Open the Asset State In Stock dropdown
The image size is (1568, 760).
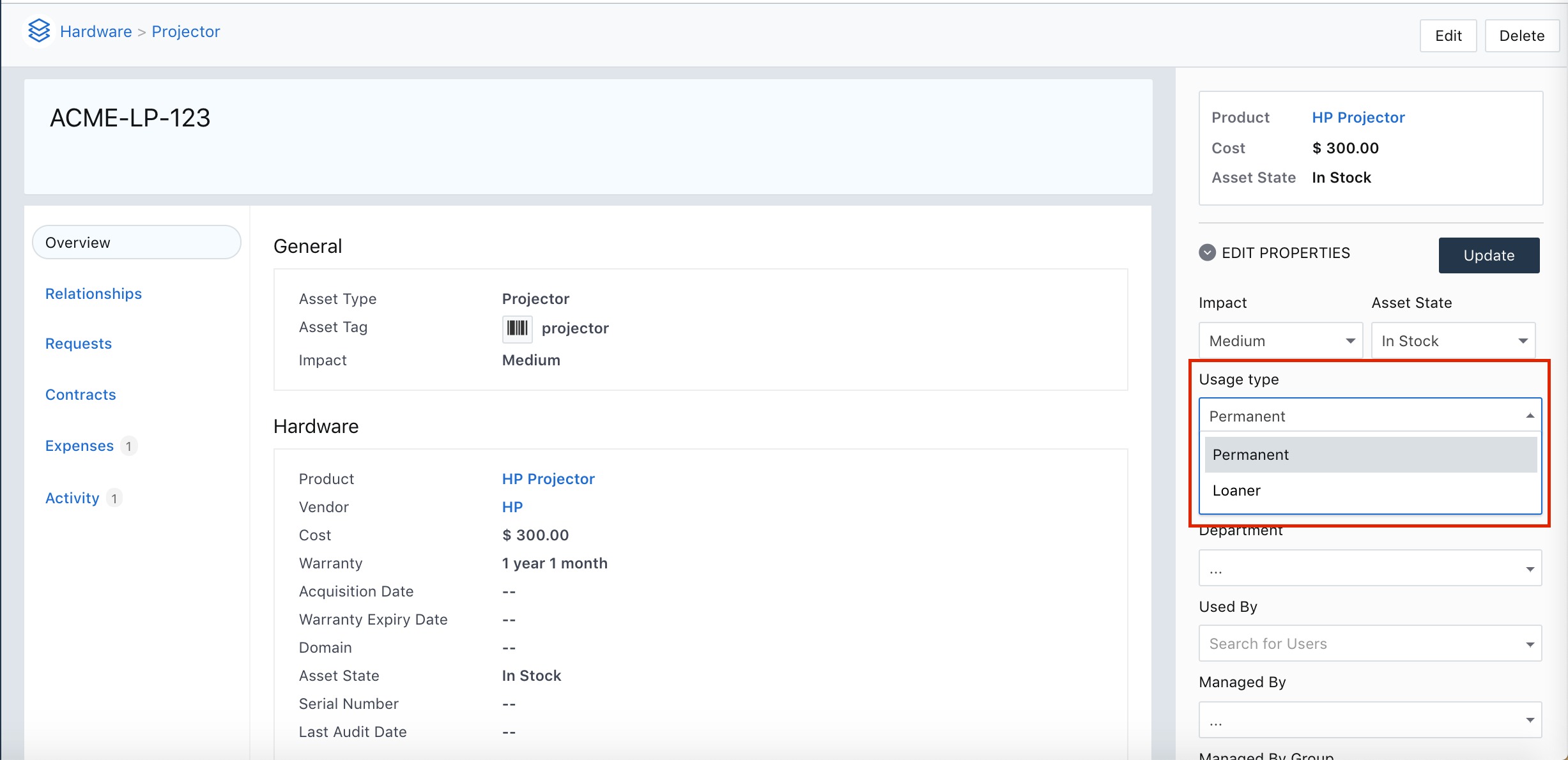pos(1453,341)
